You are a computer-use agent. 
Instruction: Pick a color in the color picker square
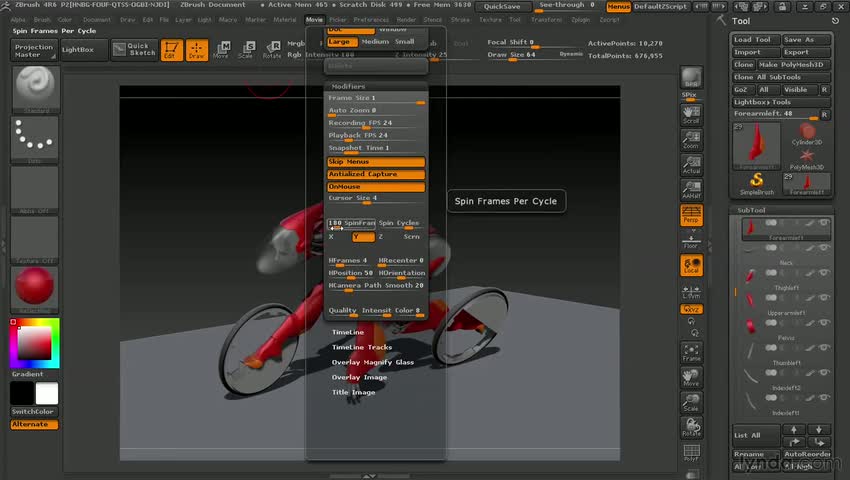point(35,343)
